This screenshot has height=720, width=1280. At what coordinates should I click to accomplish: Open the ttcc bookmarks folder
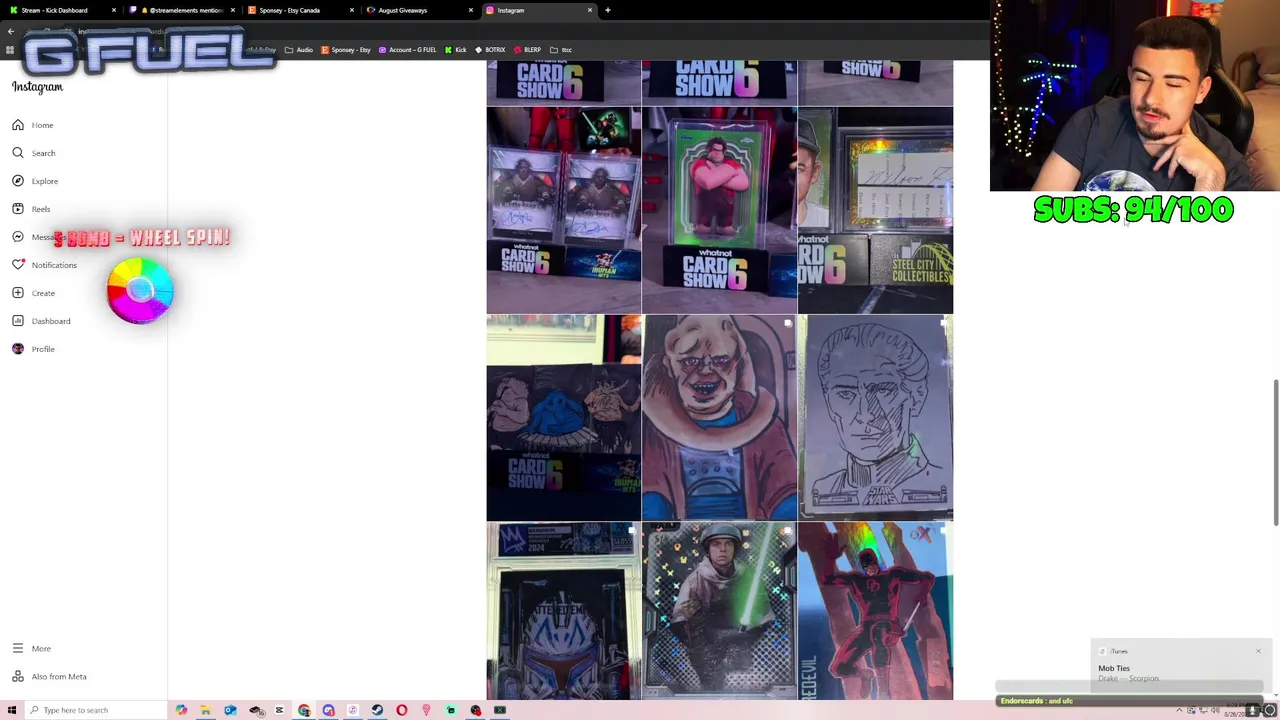(560, 50)
